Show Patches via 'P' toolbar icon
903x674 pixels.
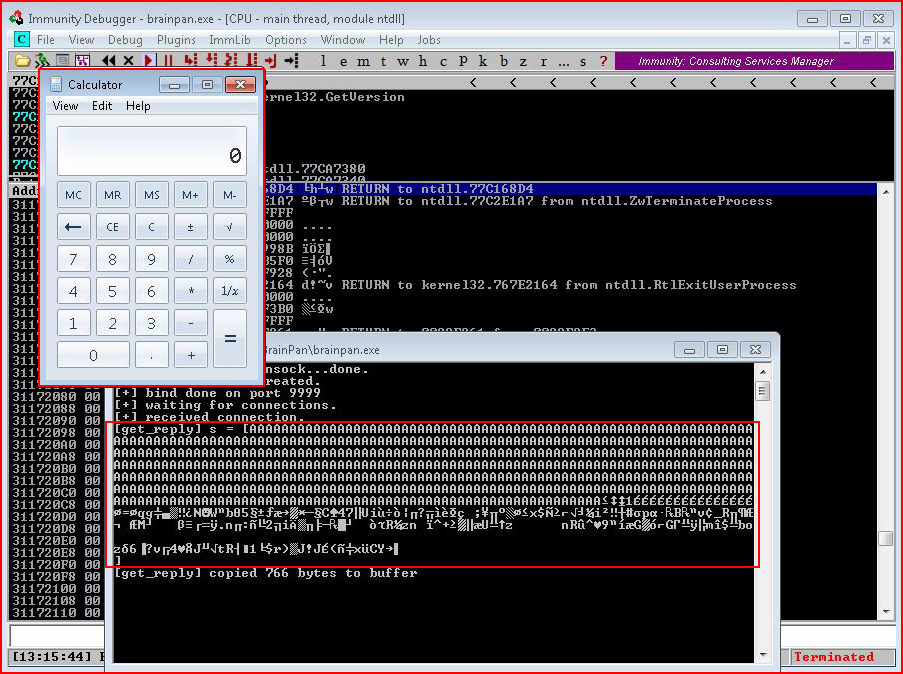(463, 61)
